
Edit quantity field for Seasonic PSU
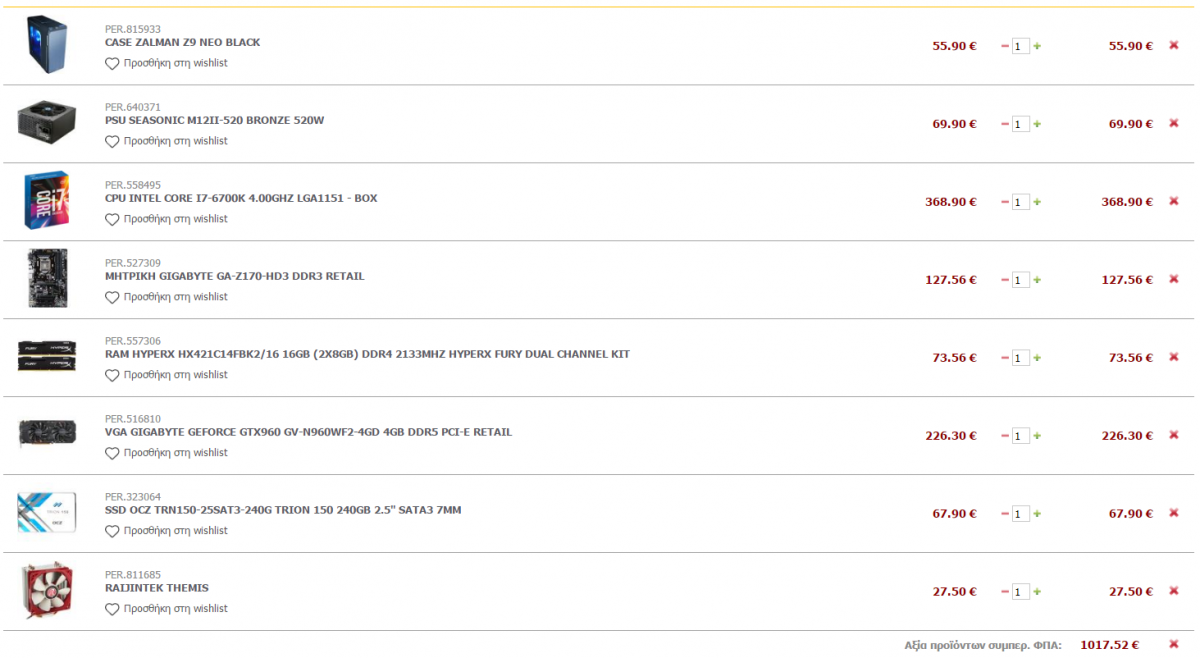coord(1021,124)
